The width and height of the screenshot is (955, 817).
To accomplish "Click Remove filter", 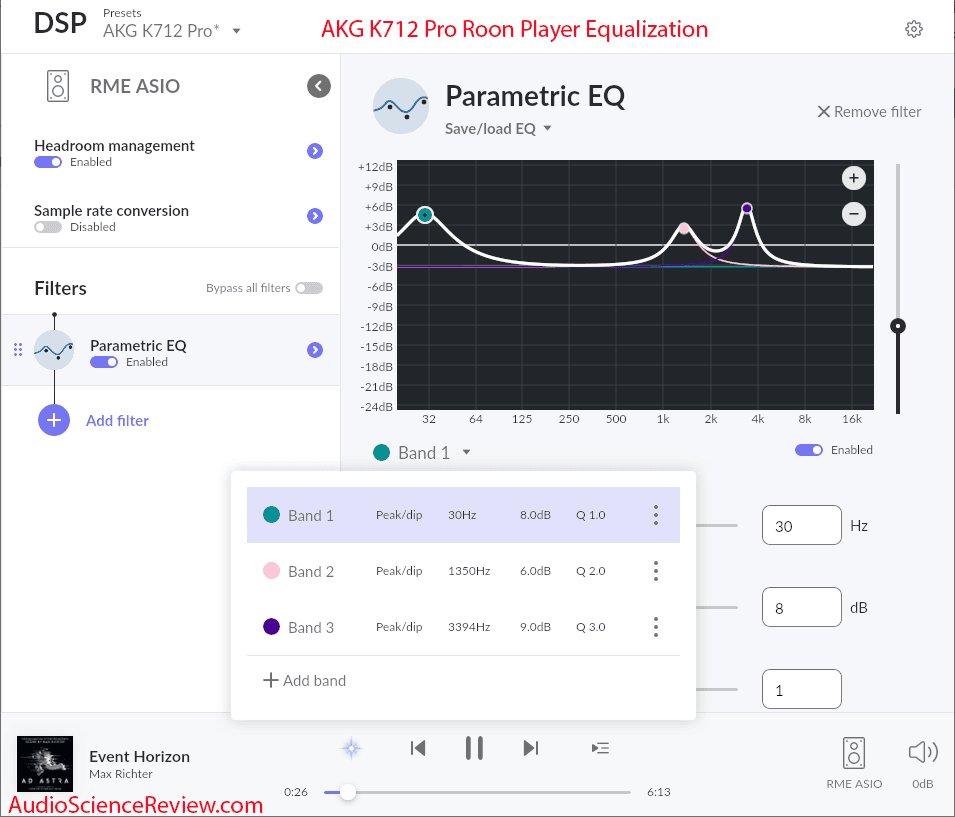I will [x=869, y=112].
